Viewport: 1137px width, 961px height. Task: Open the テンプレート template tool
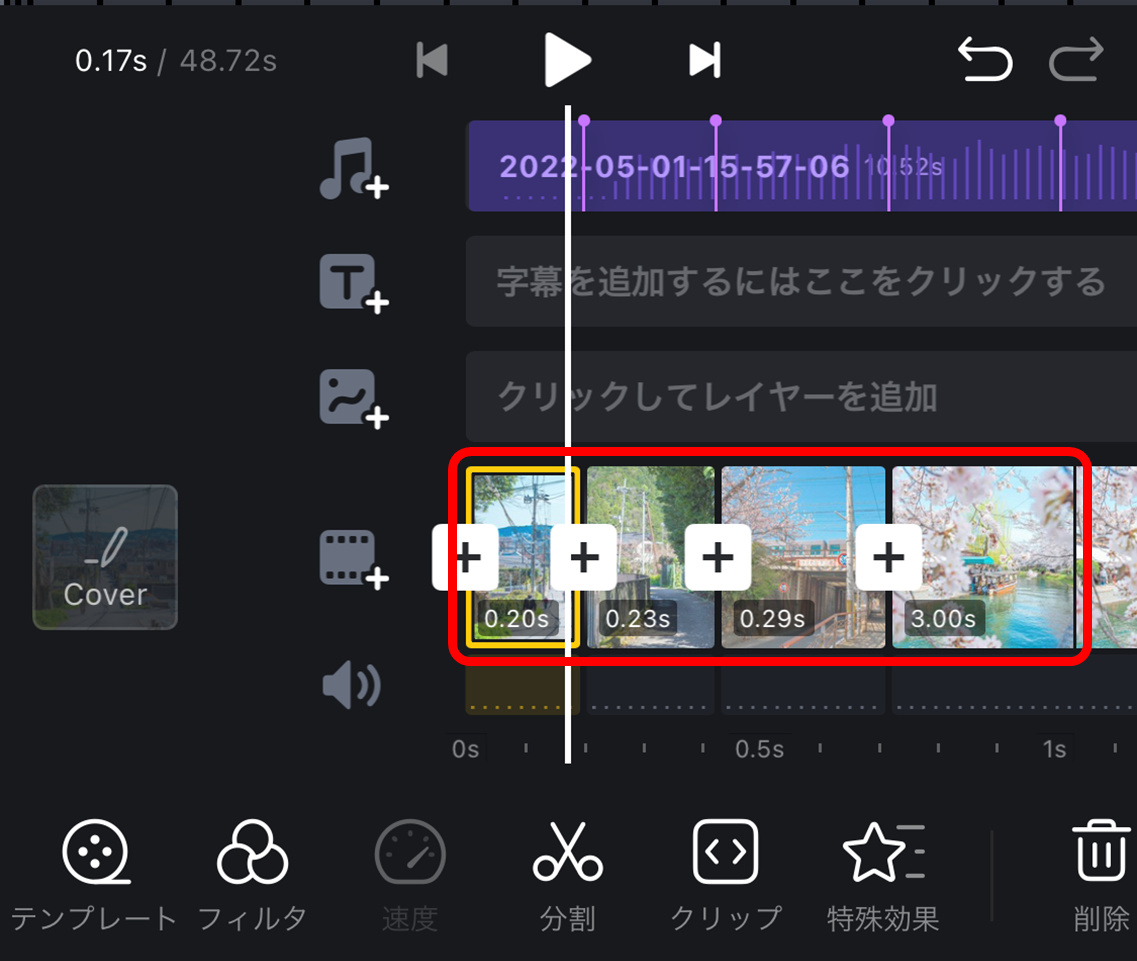[94, 876]
